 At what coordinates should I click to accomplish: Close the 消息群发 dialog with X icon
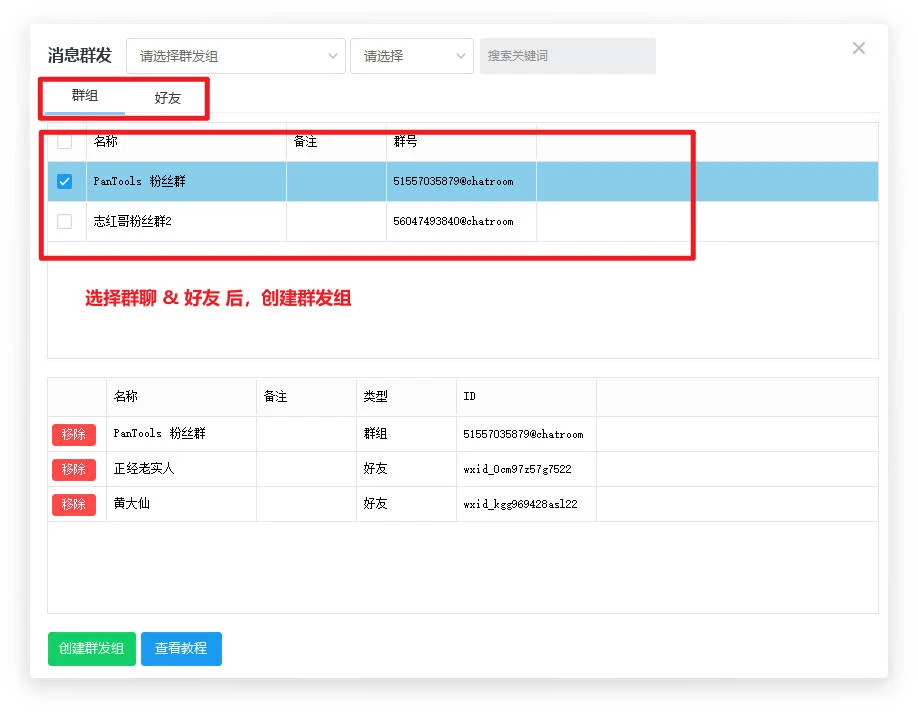pos(858,48)
